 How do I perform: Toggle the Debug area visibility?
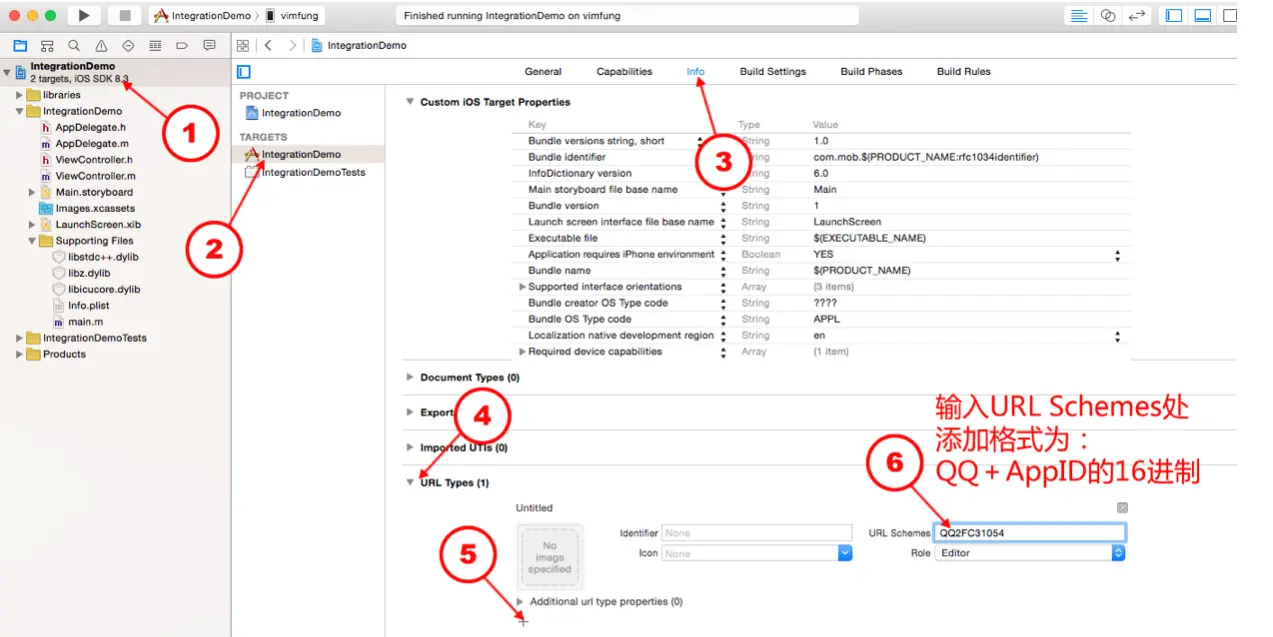pos(1203,16)
